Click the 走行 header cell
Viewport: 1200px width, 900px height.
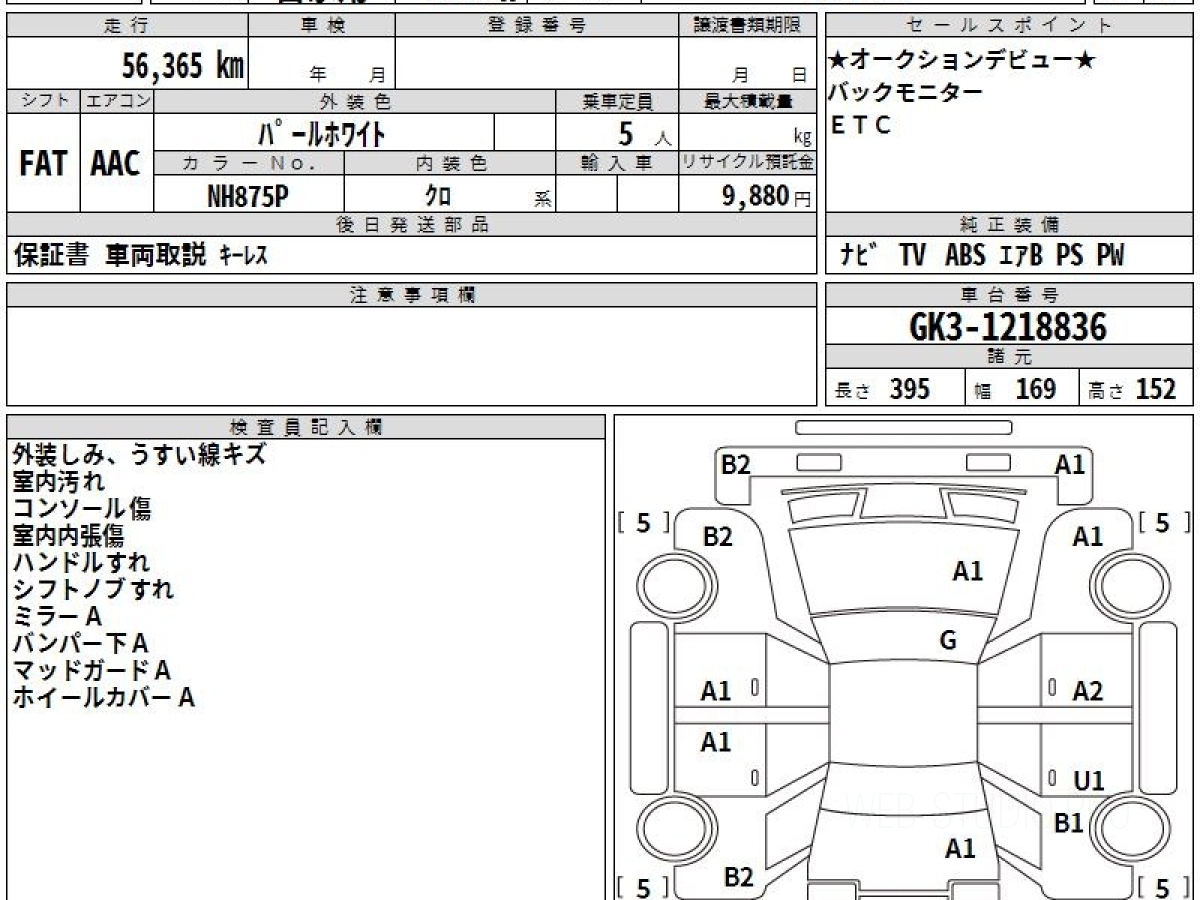pyautogui.click(x=126, y=26)
